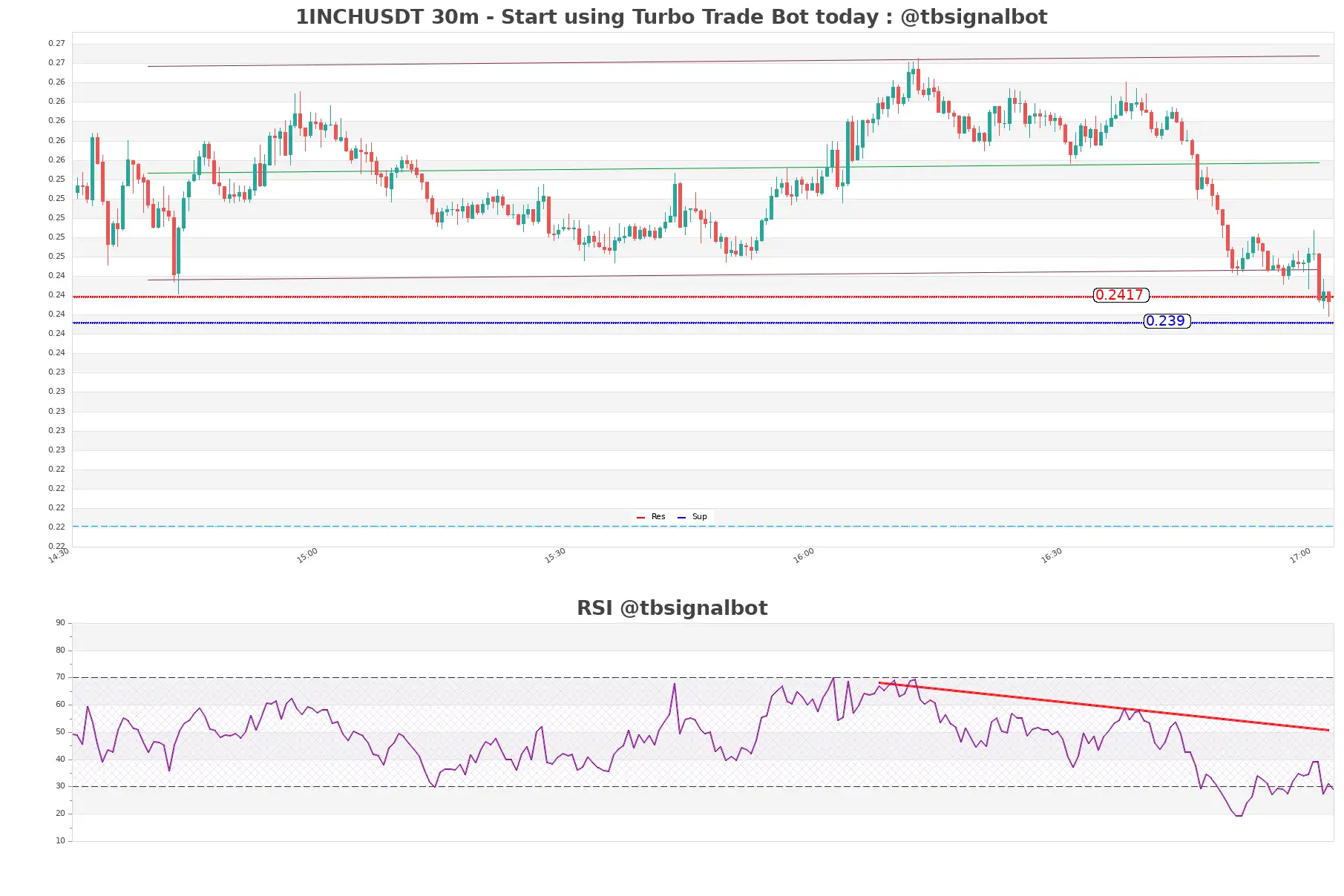Click the 15:30 time axis label

pyautogui.click(x=555, y=556)
